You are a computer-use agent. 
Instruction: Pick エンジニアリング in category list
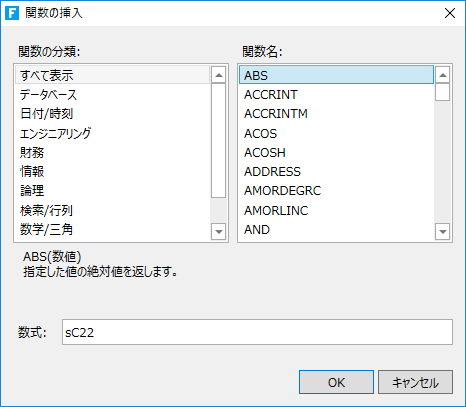pyautogui.click(x=112, y=133)
